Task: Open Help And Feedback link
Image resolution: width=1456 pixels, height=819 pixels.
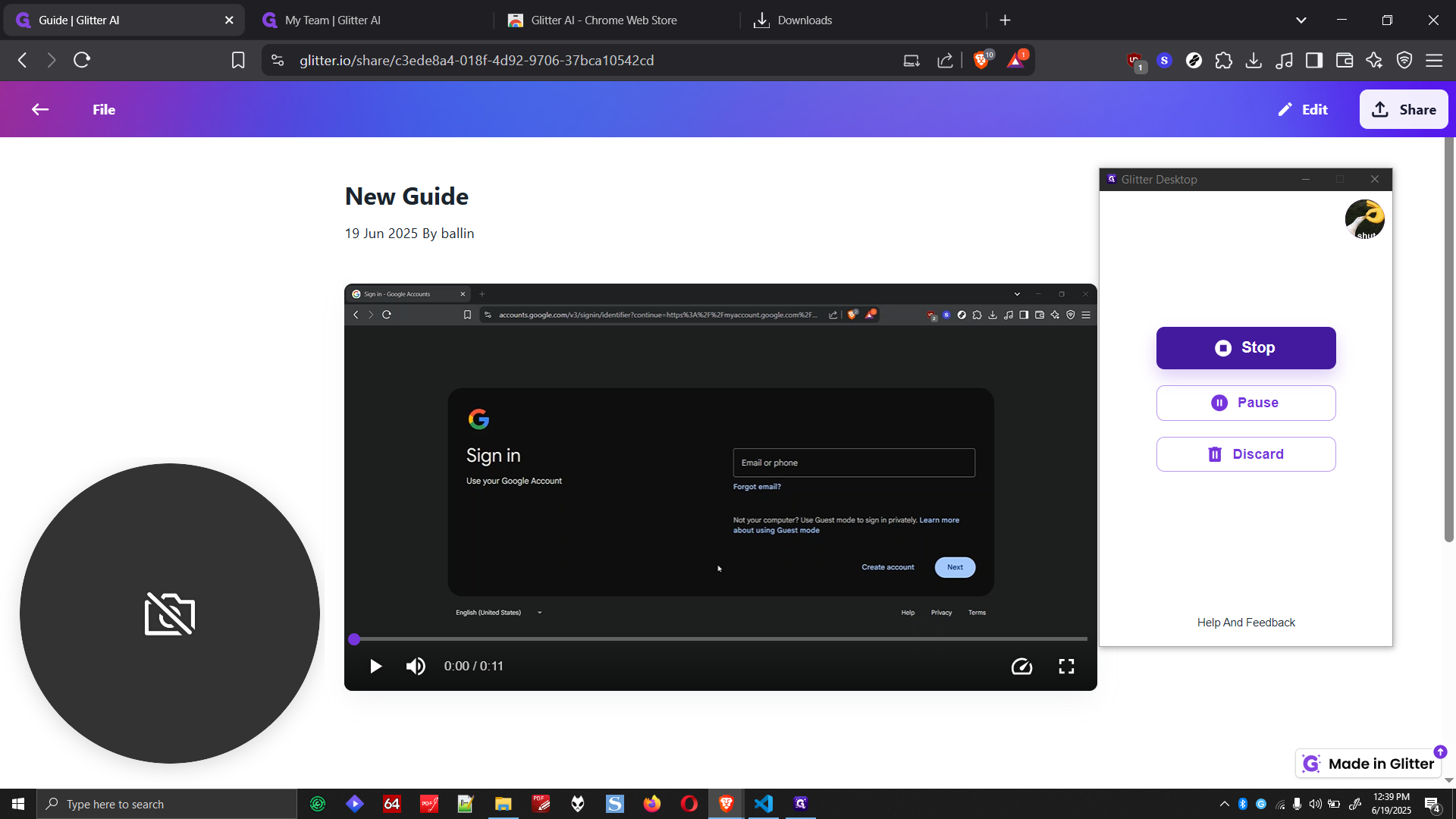Action: click(1246, 623)
